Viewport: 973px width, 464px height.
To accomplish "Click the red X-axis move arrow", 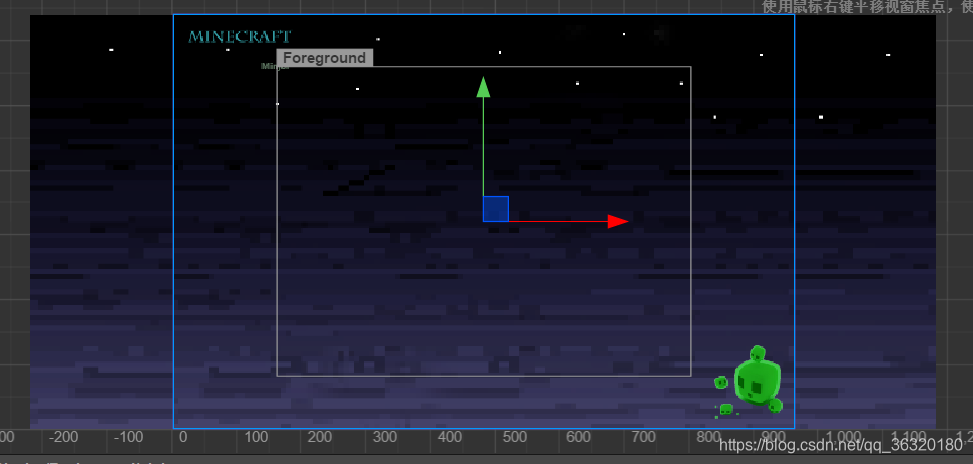I will pos(618,221).
